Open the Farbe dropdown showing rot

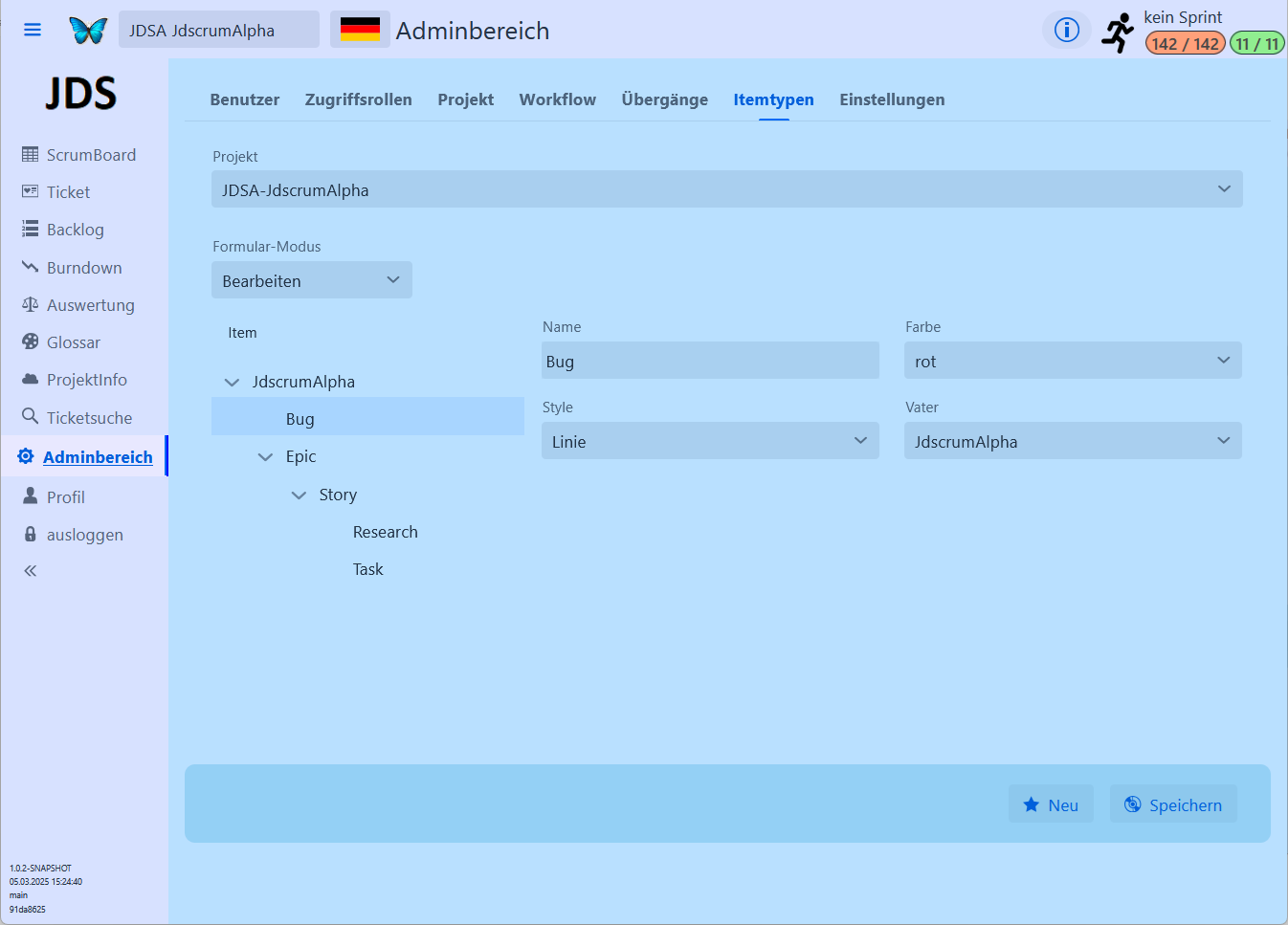(x=1073, y=361)
